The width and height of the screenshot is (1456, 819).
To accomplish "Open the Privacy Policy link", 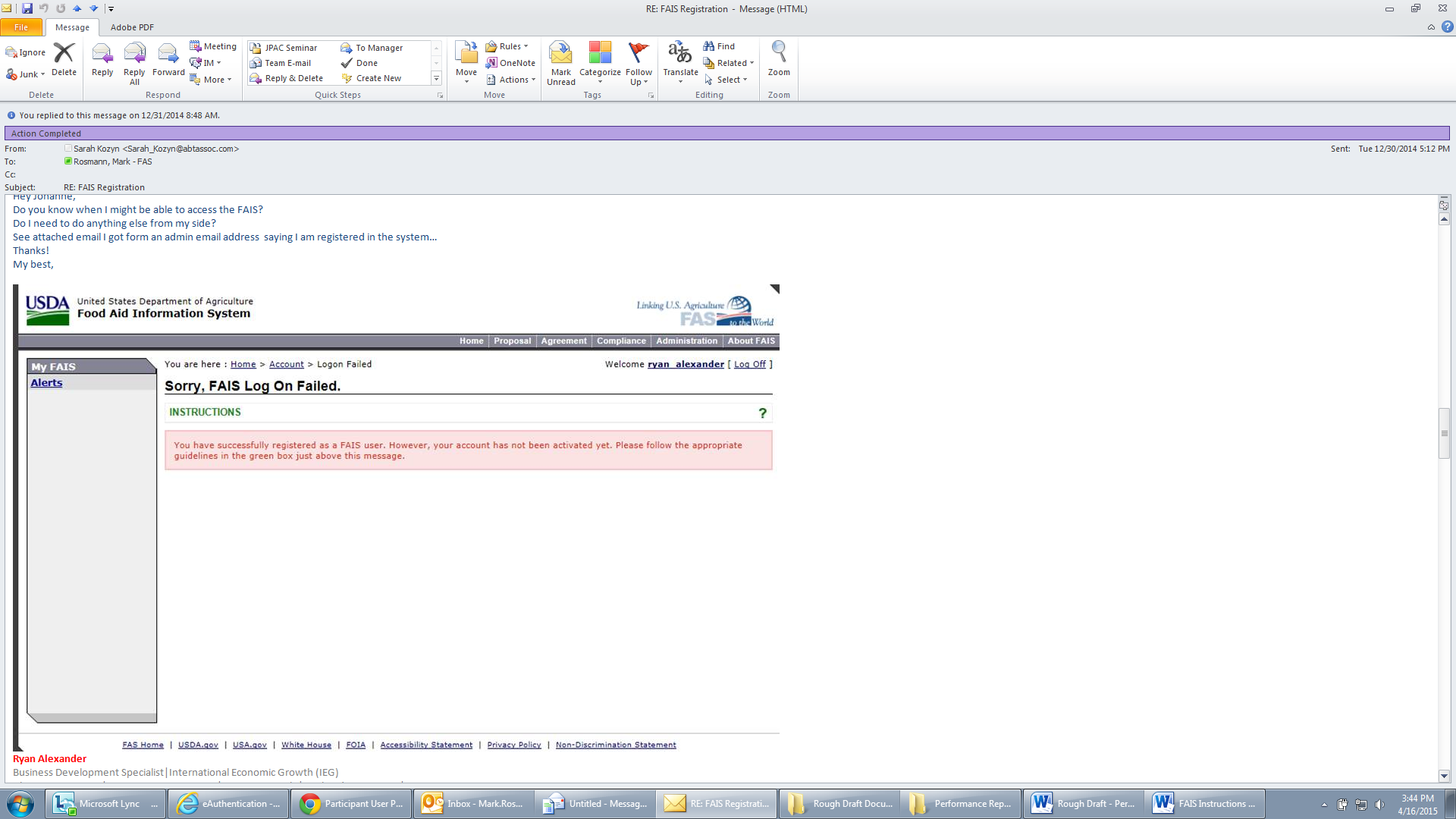I will [513, 745].
